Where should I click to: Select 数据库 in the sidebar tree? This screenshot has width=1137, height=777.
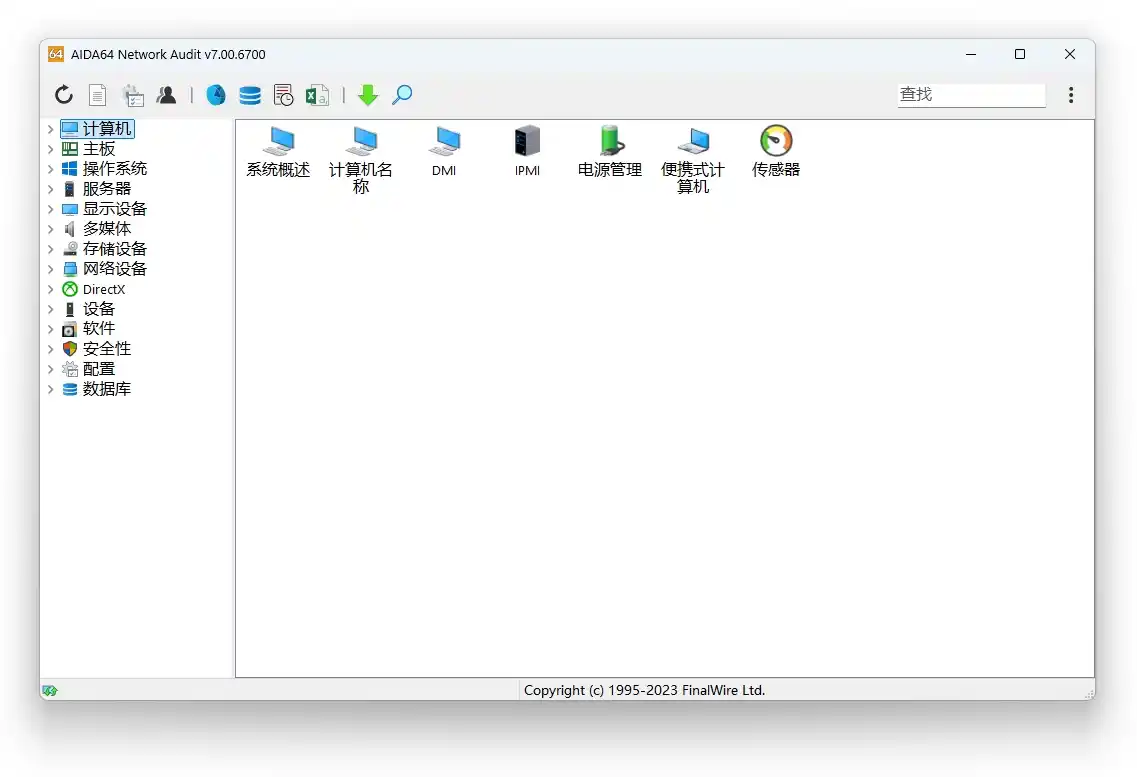coord(96,389)
